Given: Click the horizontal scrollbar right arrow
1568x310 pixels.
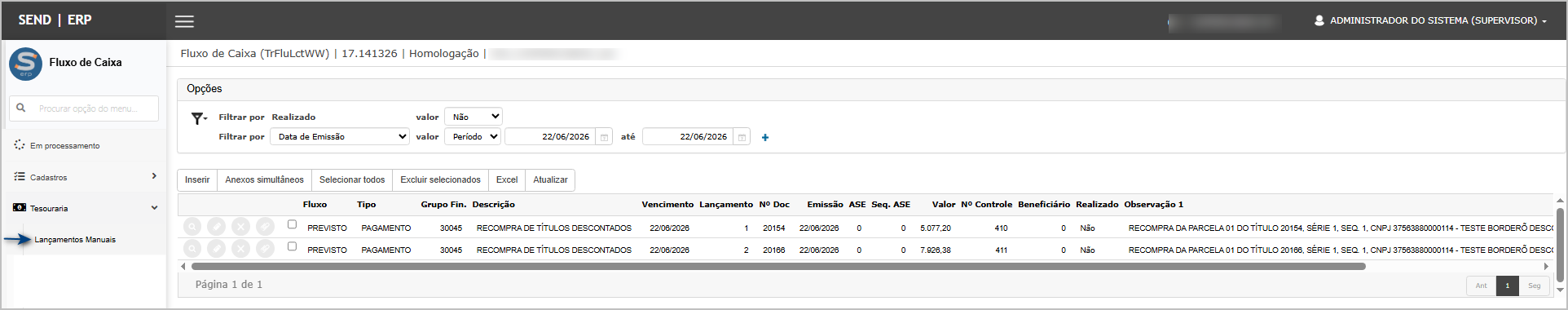Looking at the screenshot, I should [x=1546, y=266].
